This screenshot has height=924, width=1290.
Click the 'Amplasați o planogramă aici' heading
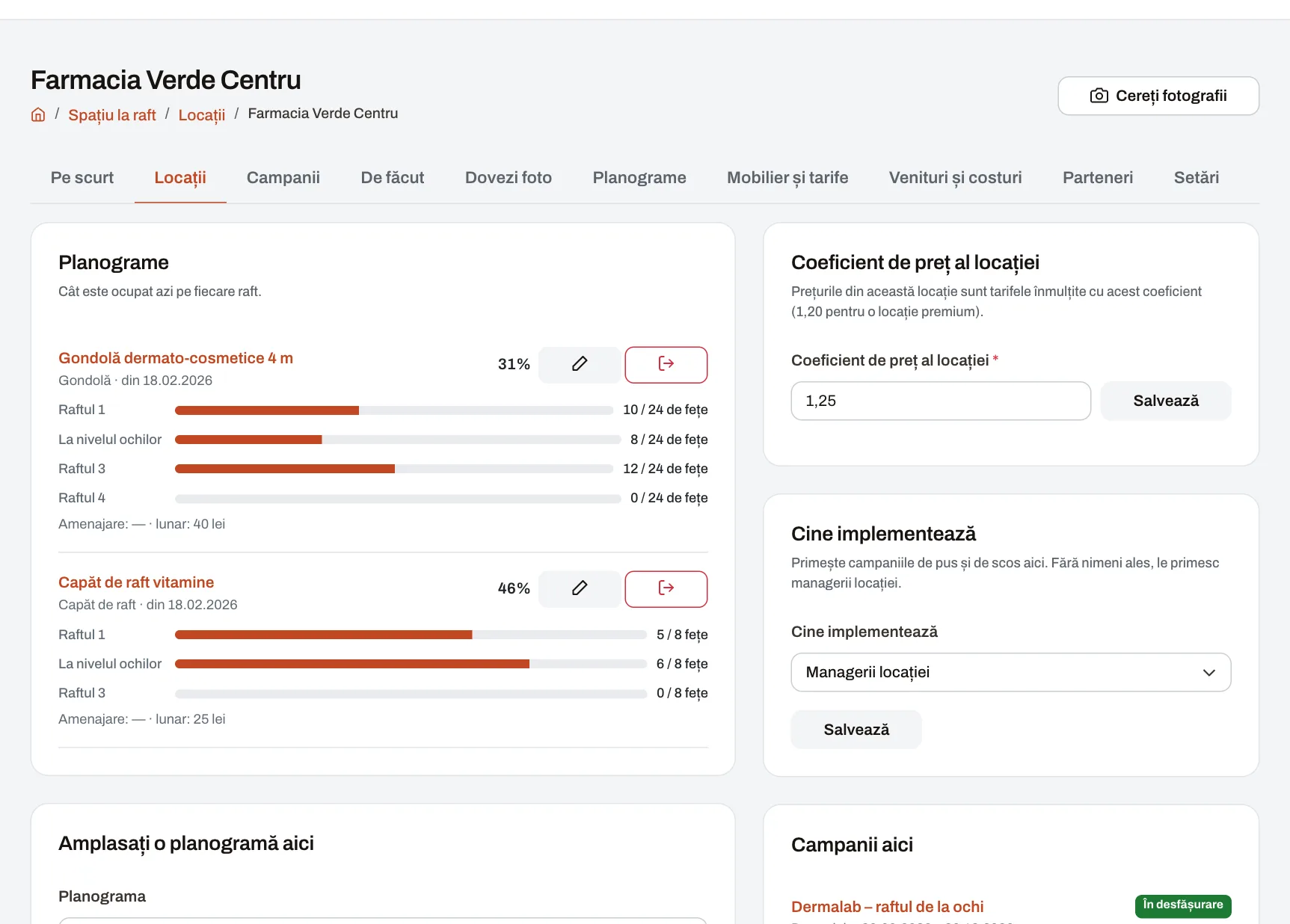(186, 843)
